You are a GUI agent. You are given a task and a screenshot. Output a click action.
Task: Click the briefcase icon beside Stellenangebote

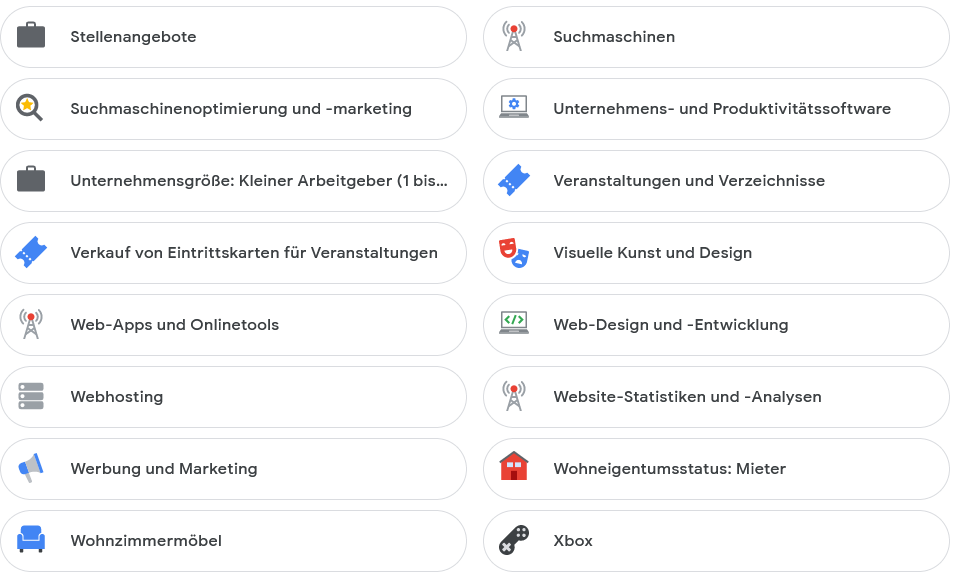[x=31, y=36]
